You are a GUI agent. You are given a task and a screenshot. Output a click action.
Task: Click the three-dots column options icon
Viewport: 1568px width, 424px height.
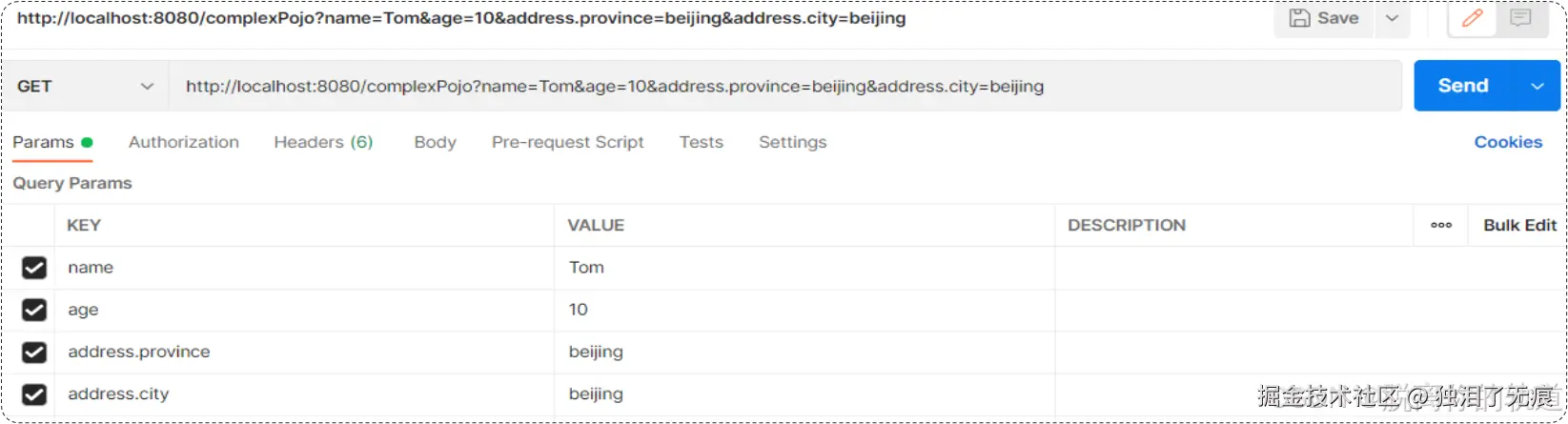point(1440,225)
